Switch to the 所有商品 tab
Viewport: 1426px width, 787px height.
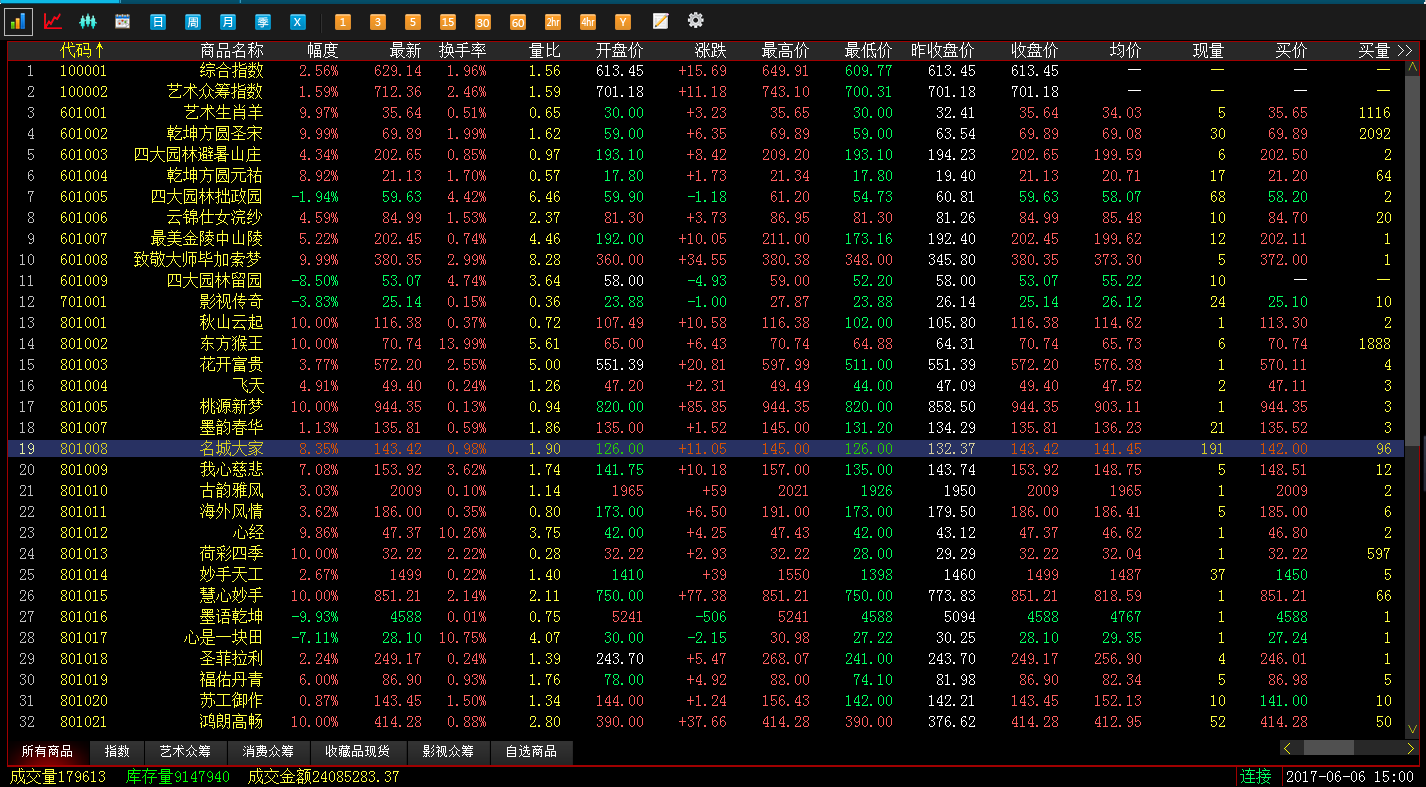(x=48, y=752)
